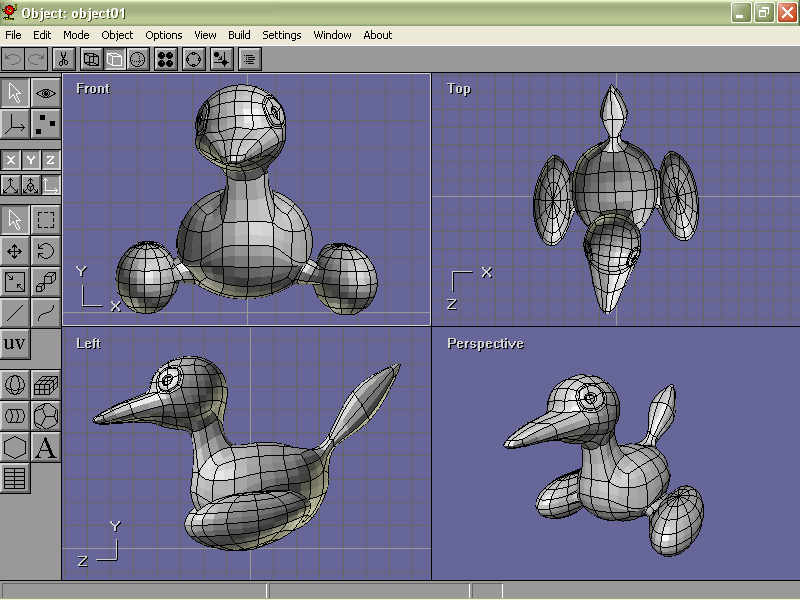Click the Top viewport label
The height and width of the screenshot is (600, 800).
(459, 89)
